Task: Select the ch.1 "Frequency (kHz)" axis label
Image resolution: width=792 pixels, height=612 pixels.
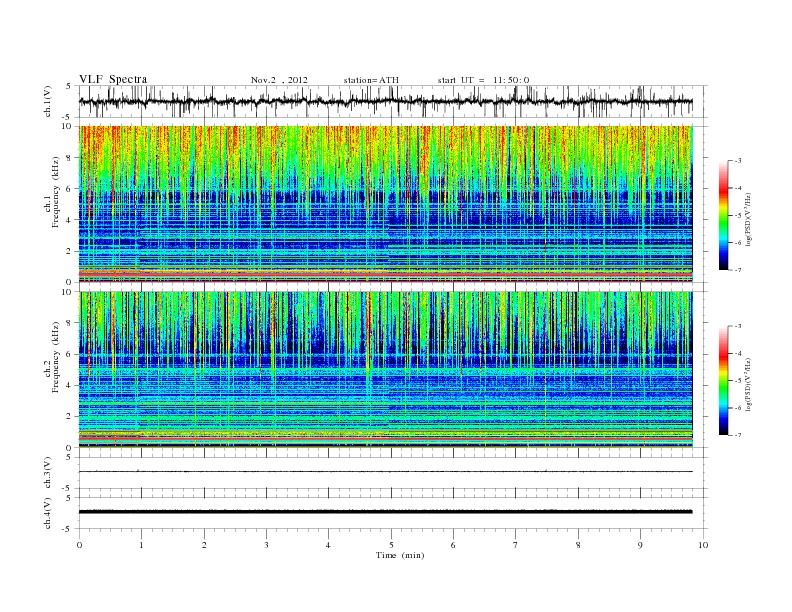Action: coord(55,192)
